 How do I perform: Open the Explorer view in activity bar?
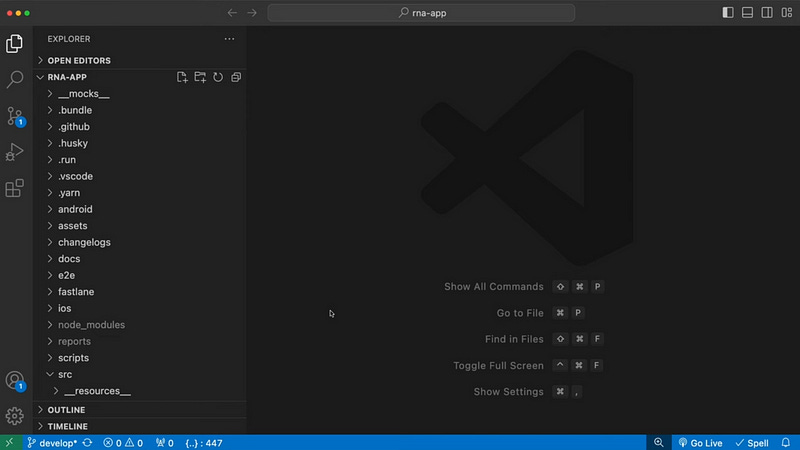[x=14, y=44]
